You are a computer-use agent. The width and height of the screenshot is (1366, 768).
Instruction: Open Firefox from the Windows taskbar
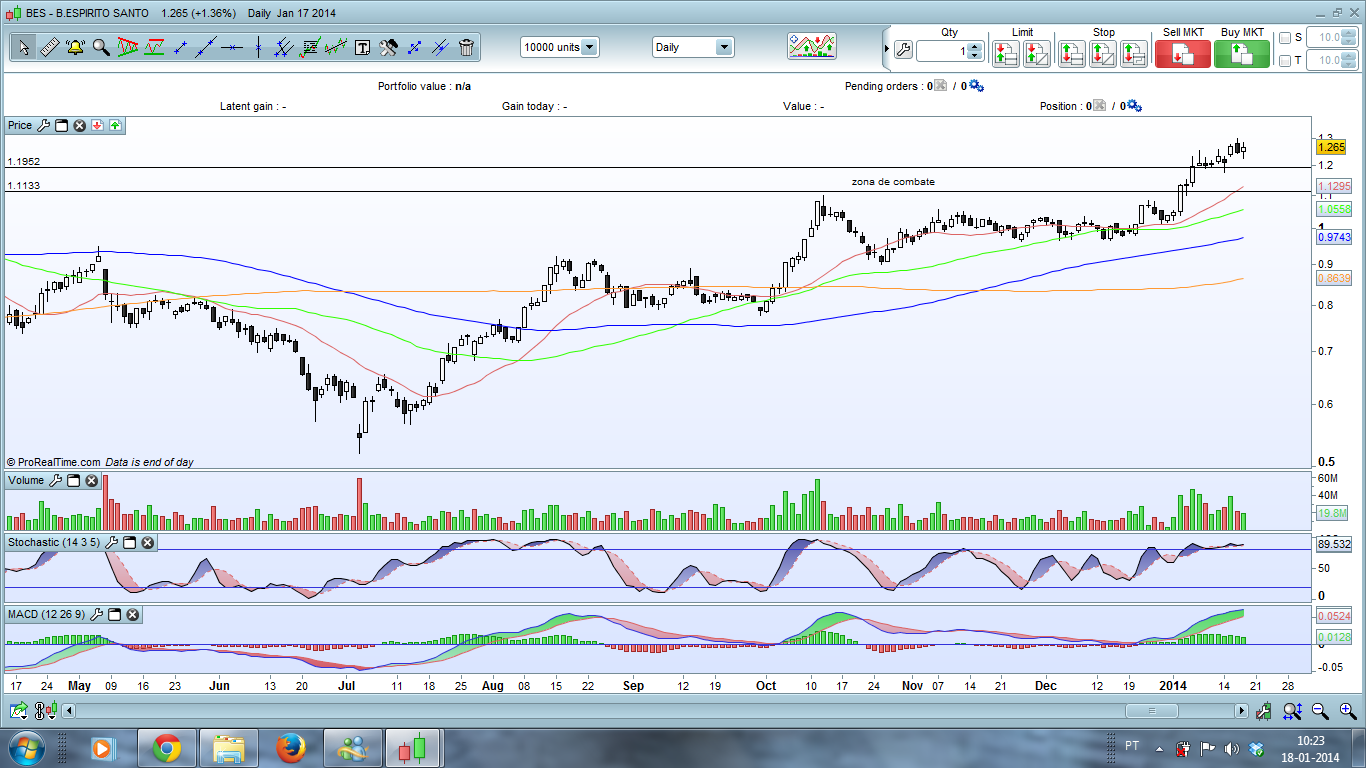click(x=291, y=748)
